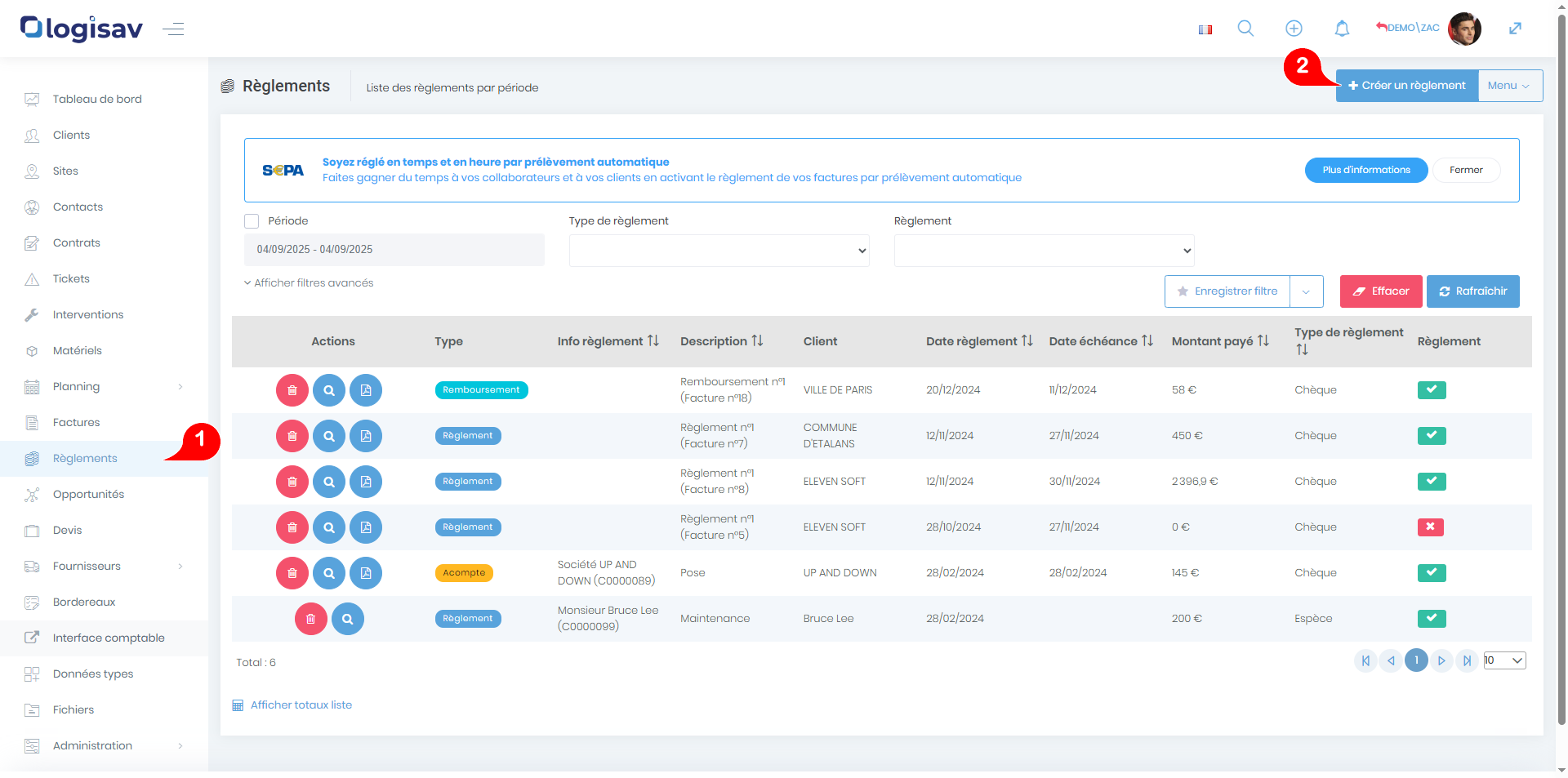Delete the VILLE DE PARIS payment row
The image size is (1568, 778).
[292, 390]
